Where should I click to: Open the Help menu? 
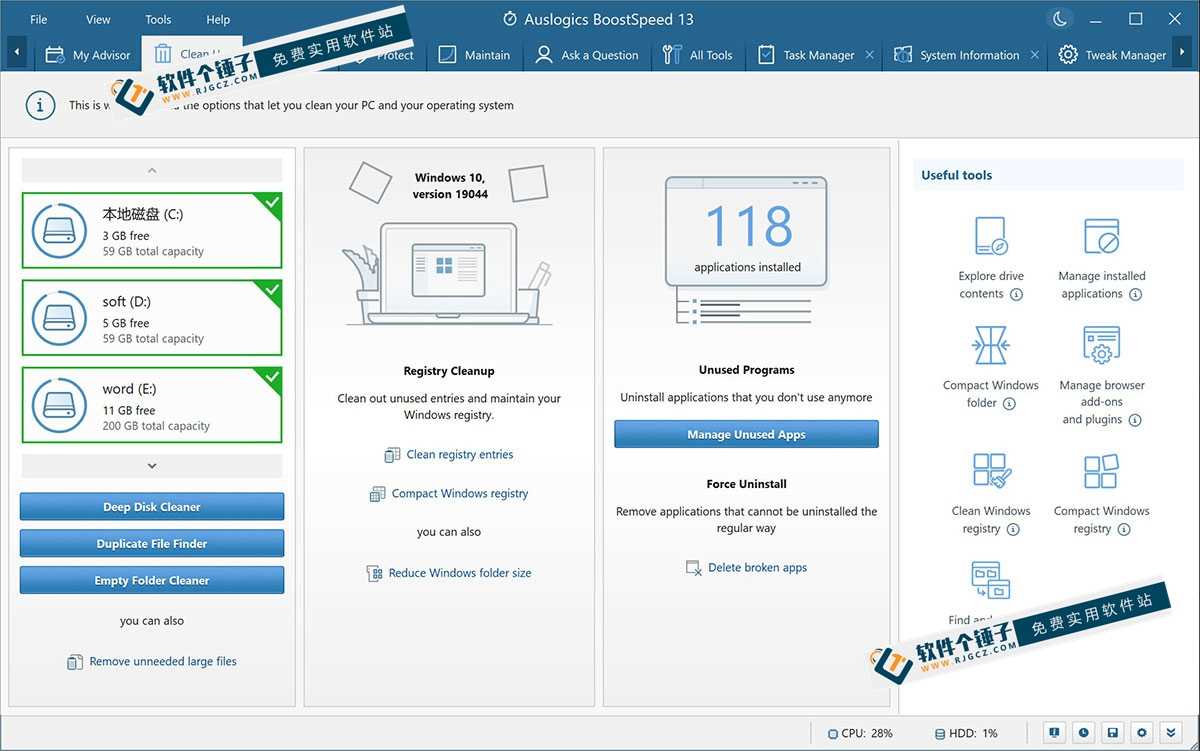click(x=218, y=19)
